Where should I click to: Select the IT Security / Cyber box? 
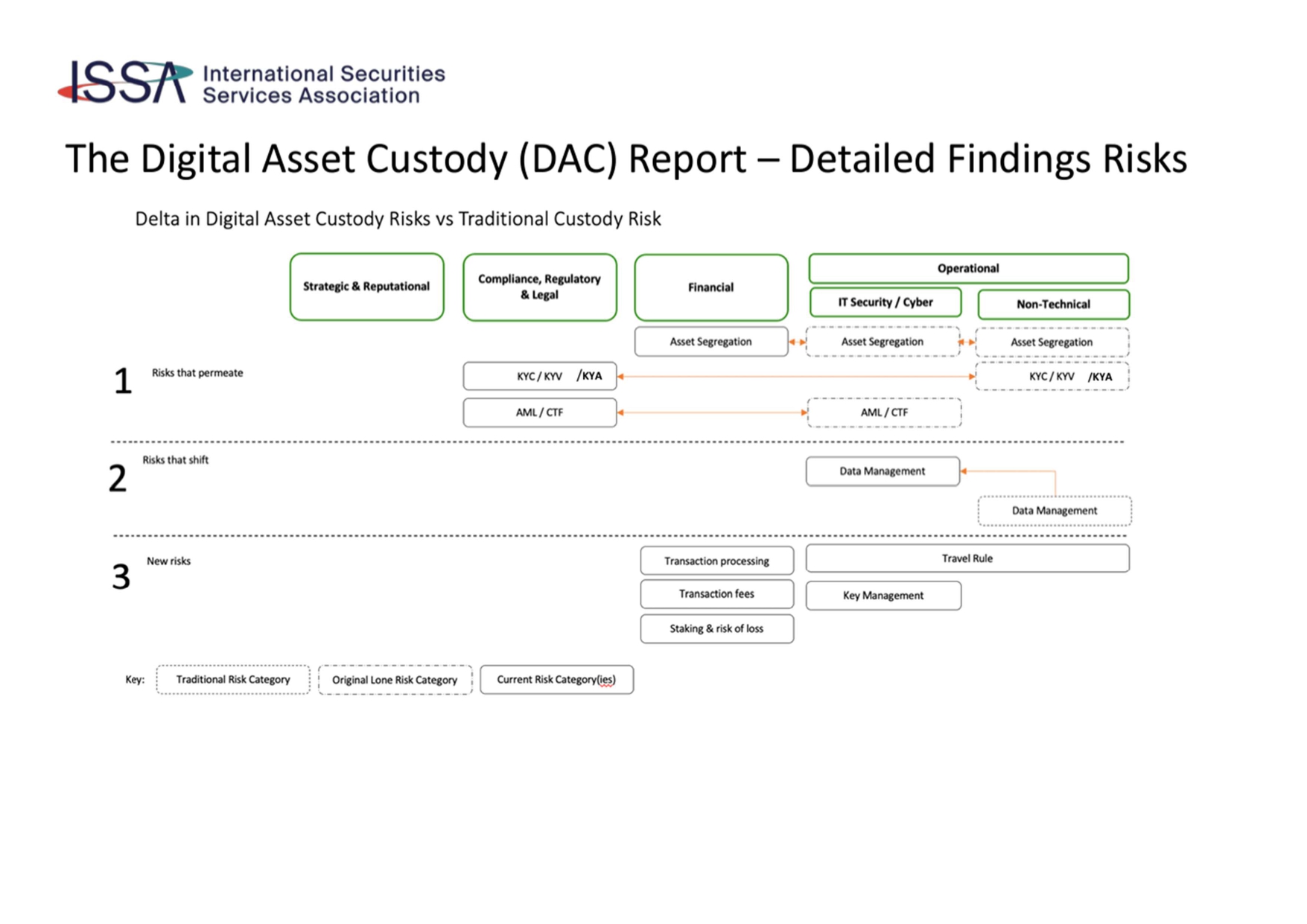coord(885,302)
